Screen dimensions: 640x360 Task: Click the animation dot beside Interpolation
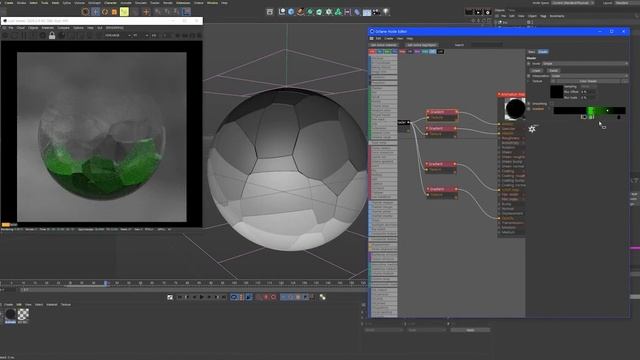(529, 76)
